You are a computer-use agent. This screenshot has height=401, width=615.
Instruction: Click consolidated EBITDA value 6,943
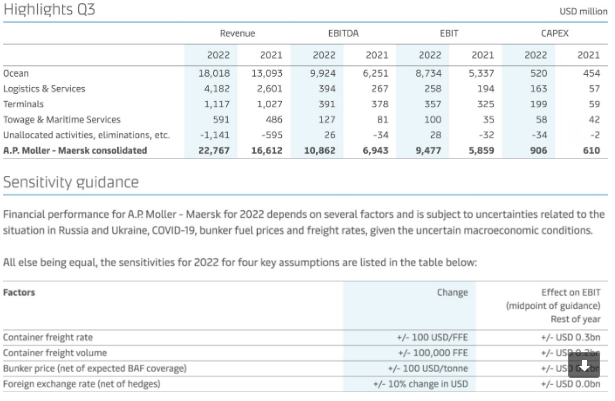click(375, 150)
